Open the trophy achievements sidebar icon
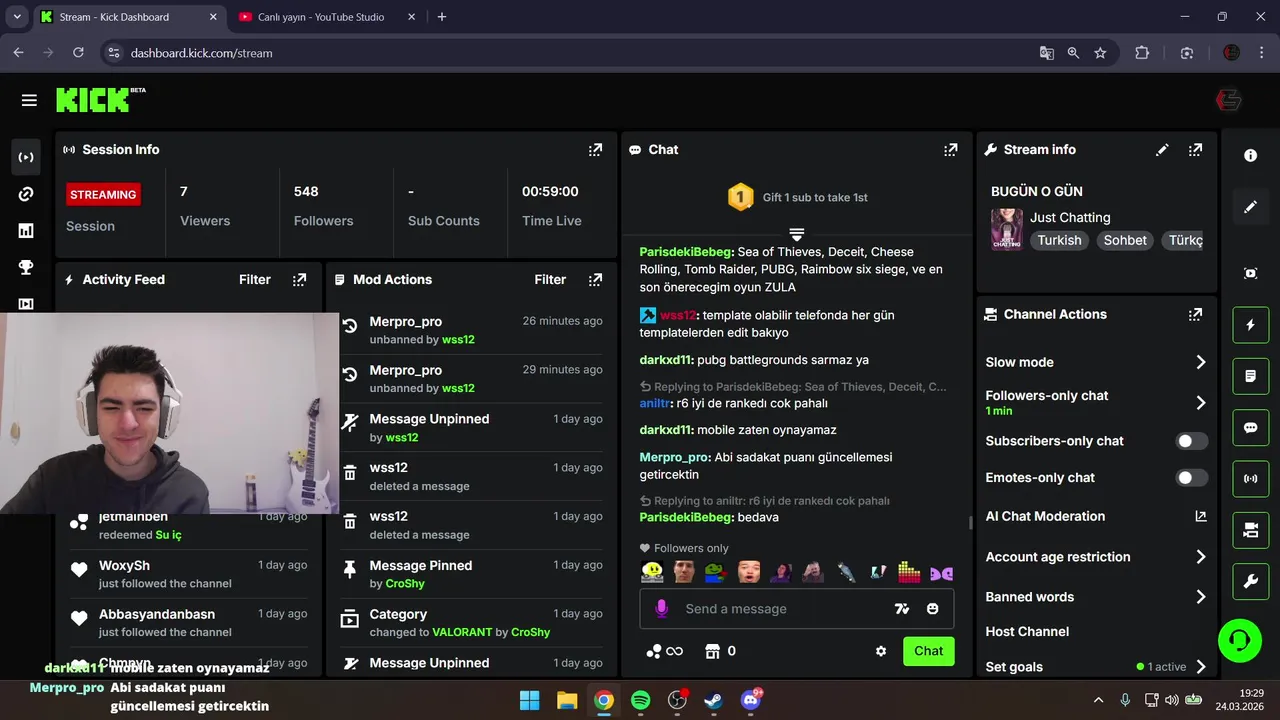This screenshot has height=720, width=1280. [26, 267]
